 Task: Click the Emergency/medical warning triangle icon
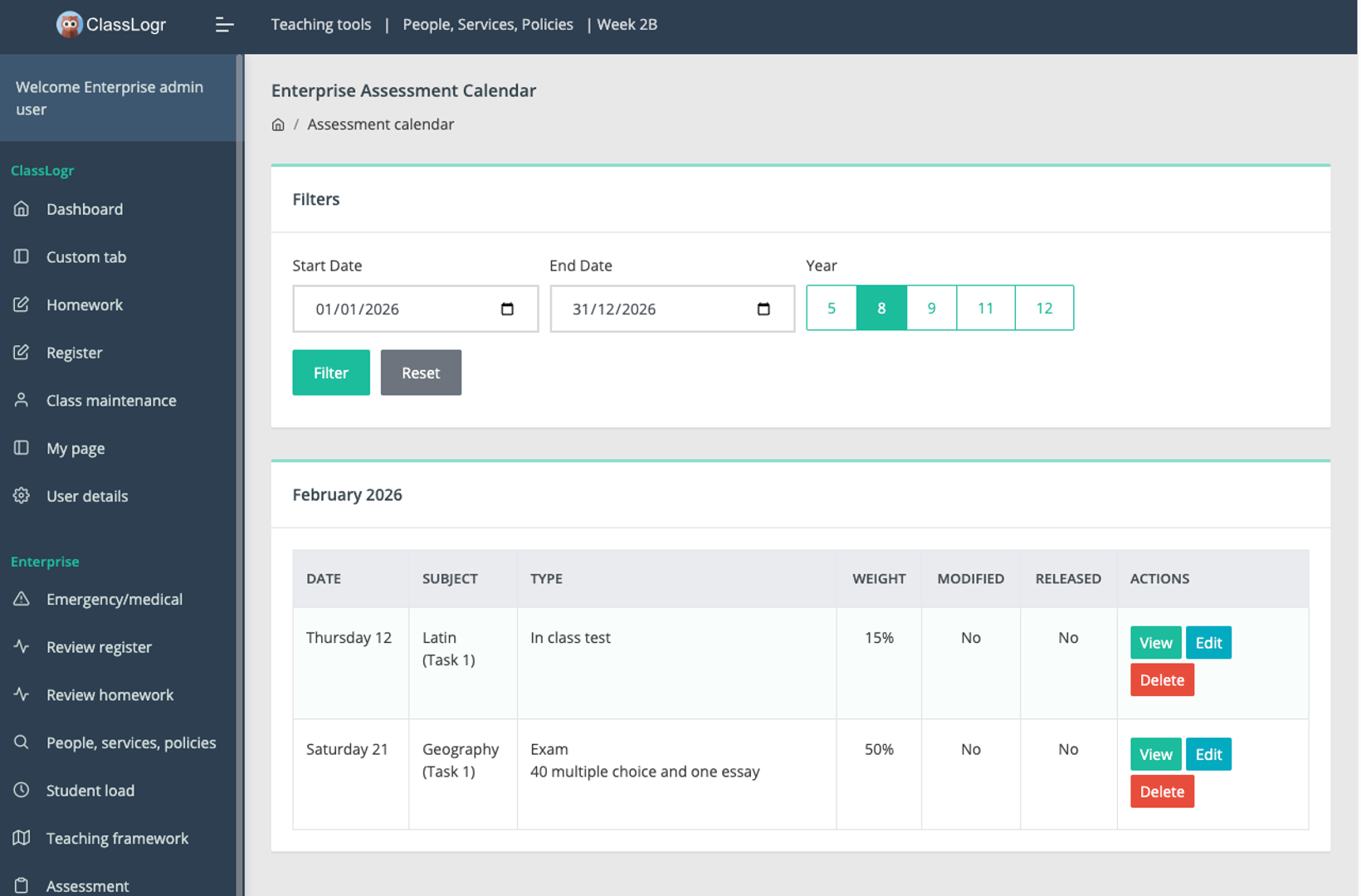coord(22,599)
